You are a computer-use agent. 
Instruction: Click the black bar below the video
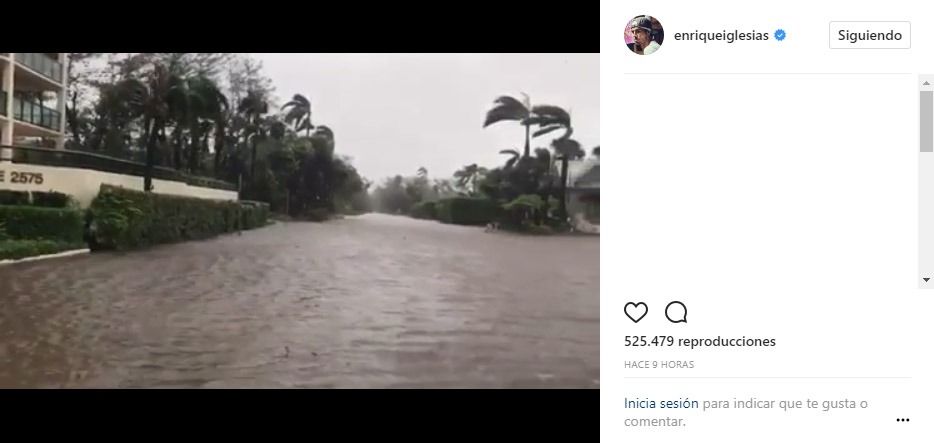click(300, 416)
